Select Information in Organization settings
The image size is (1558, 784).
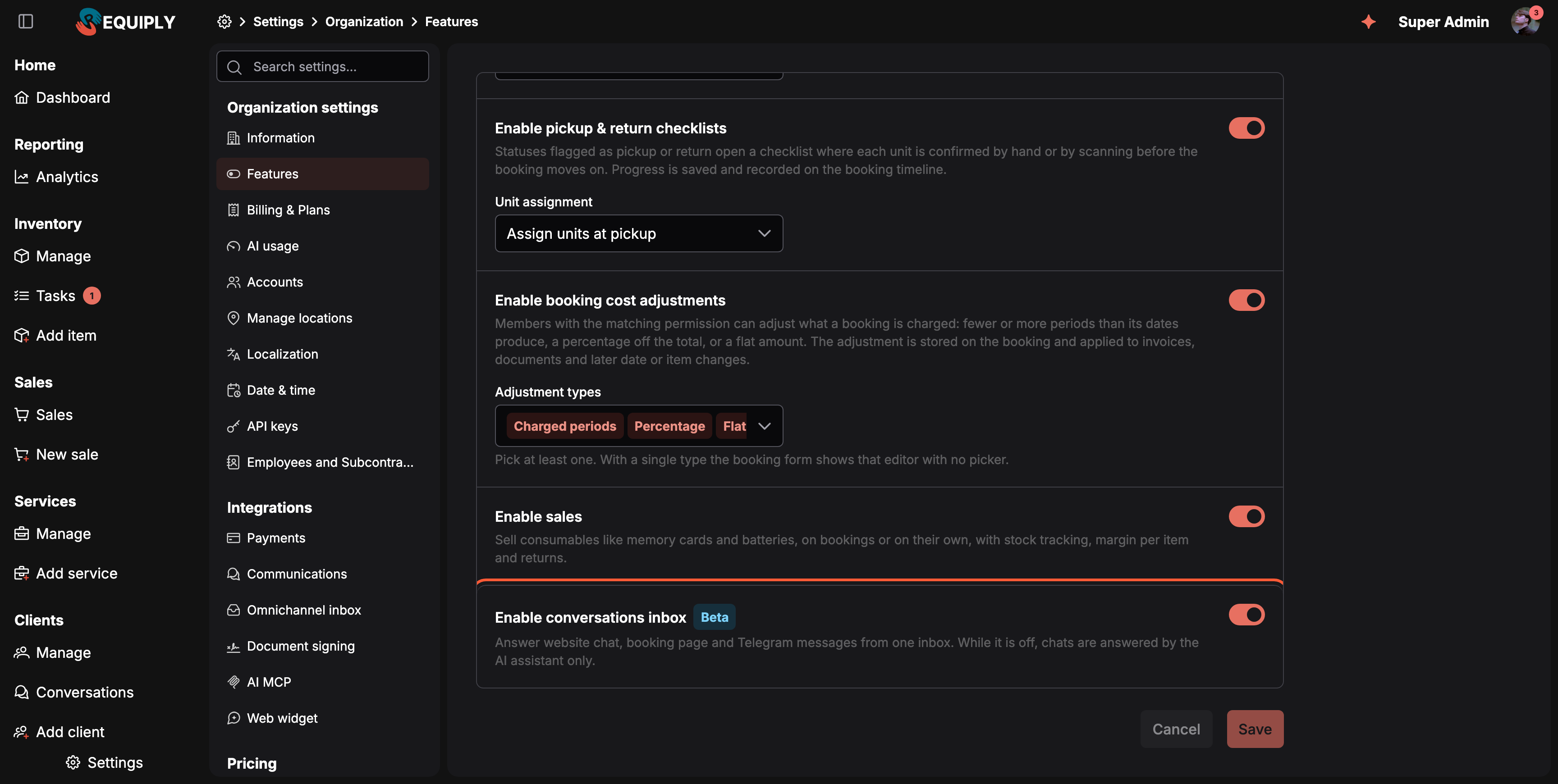[322, 138]
